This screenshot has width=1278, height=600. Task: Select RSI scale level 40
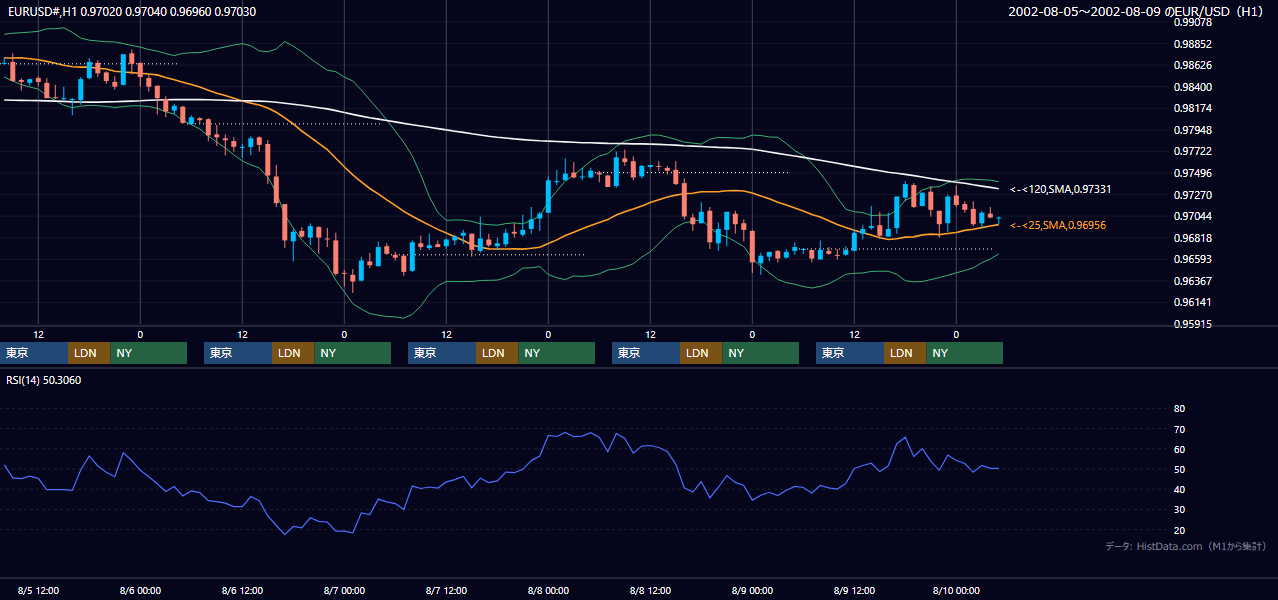click(1179, 489)
